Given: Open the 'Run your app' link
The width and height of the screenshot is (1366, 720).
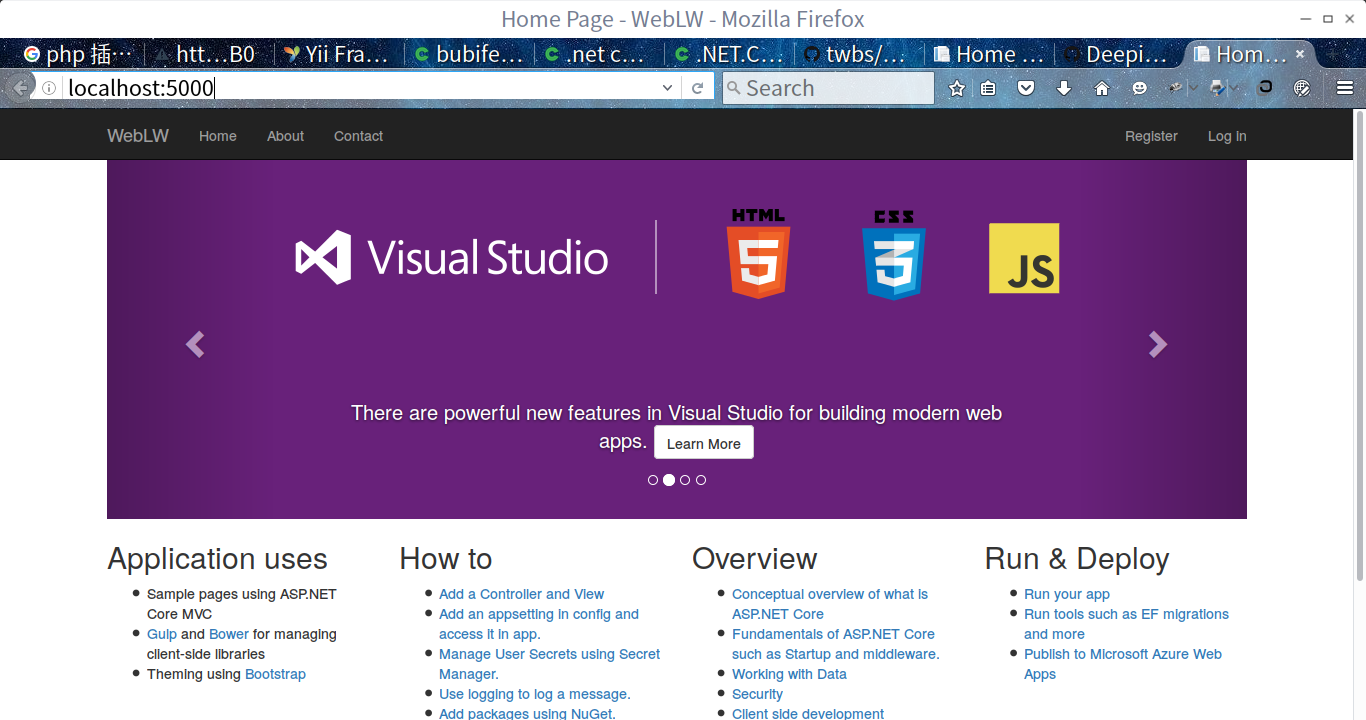Looking at the screenshot, I should coord(1067,594).
